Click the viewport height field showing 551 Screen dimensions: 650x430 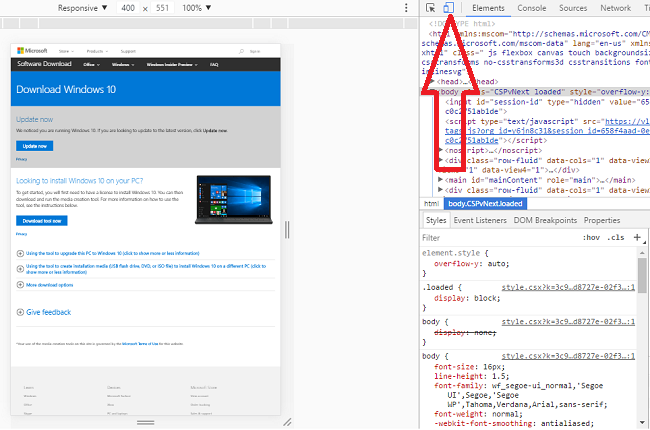click(162, 8)
